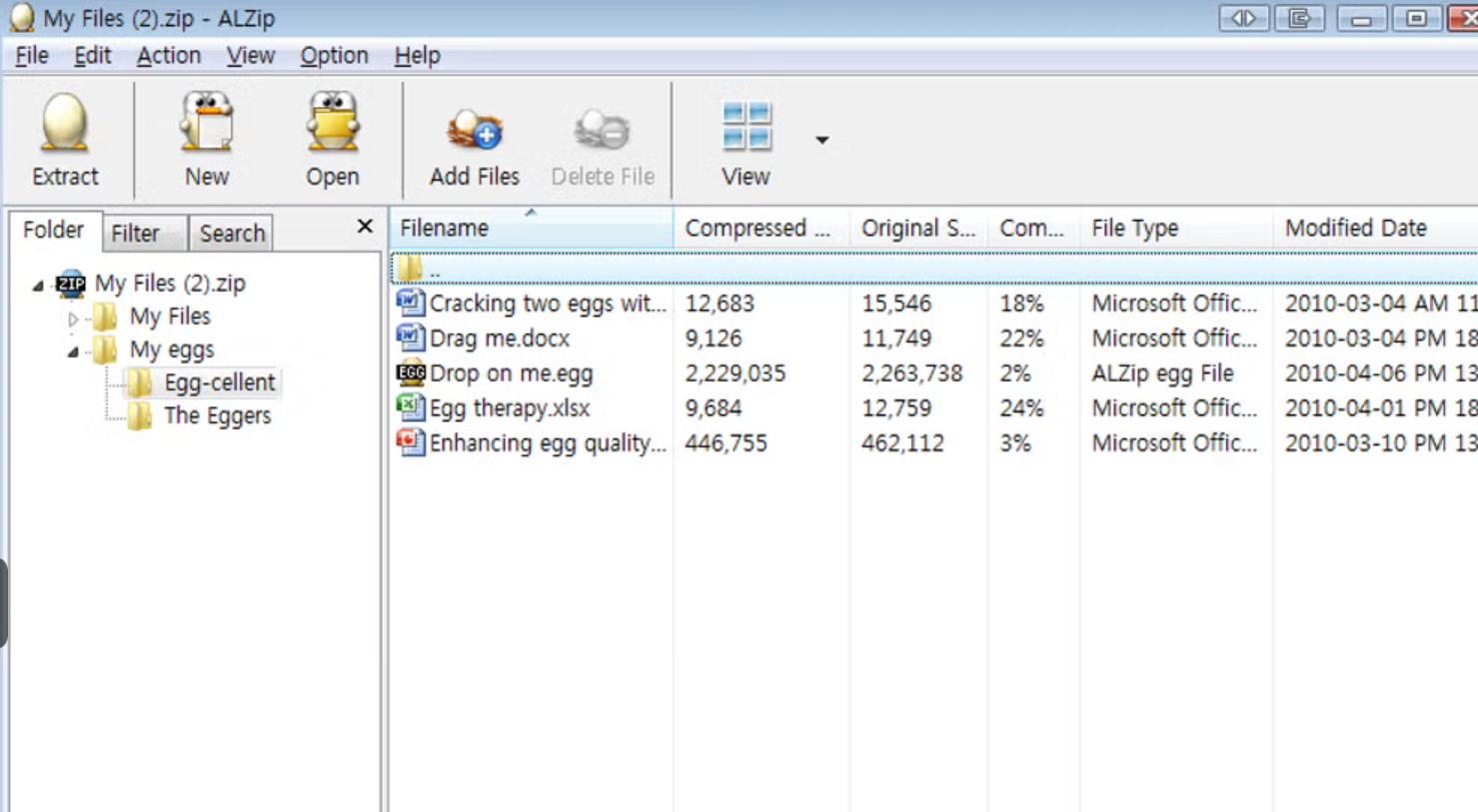Select the Cracking two eggs file name
1478x812 pixels.
(548, 304)
